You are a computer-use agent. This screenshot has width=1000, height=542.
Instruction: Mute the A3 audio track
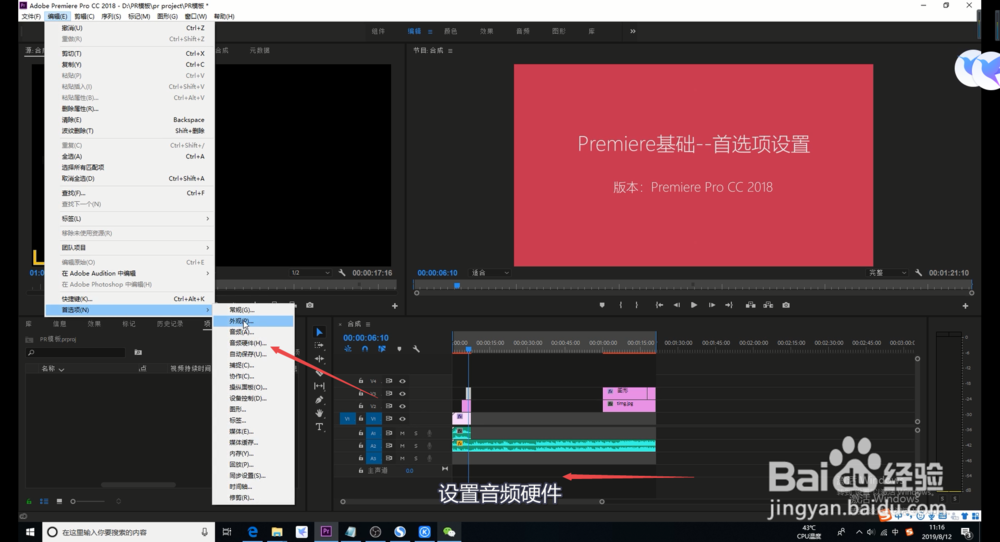click(x=402, y=458)
